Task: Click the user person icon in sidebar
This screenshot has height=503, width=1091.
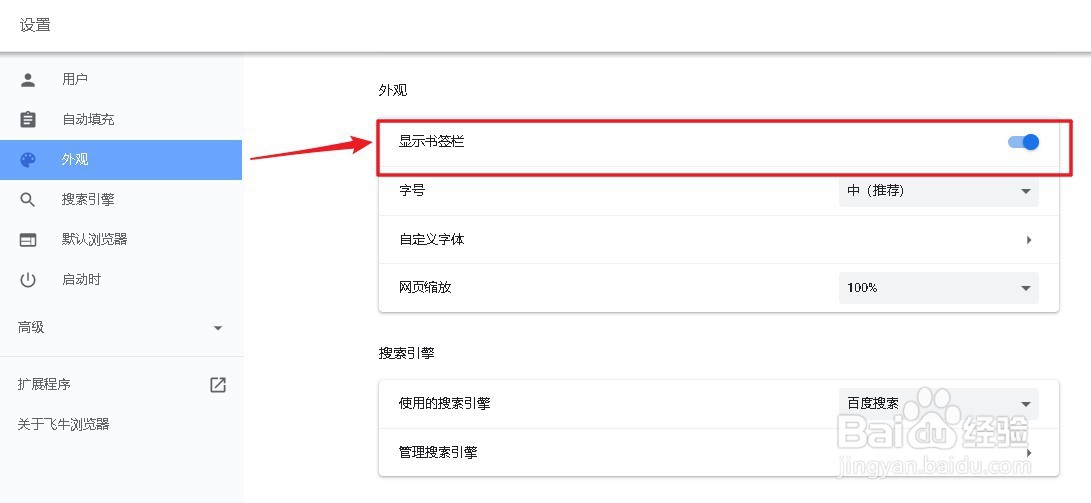Action: pyautogui.click(x=28, y=79)
